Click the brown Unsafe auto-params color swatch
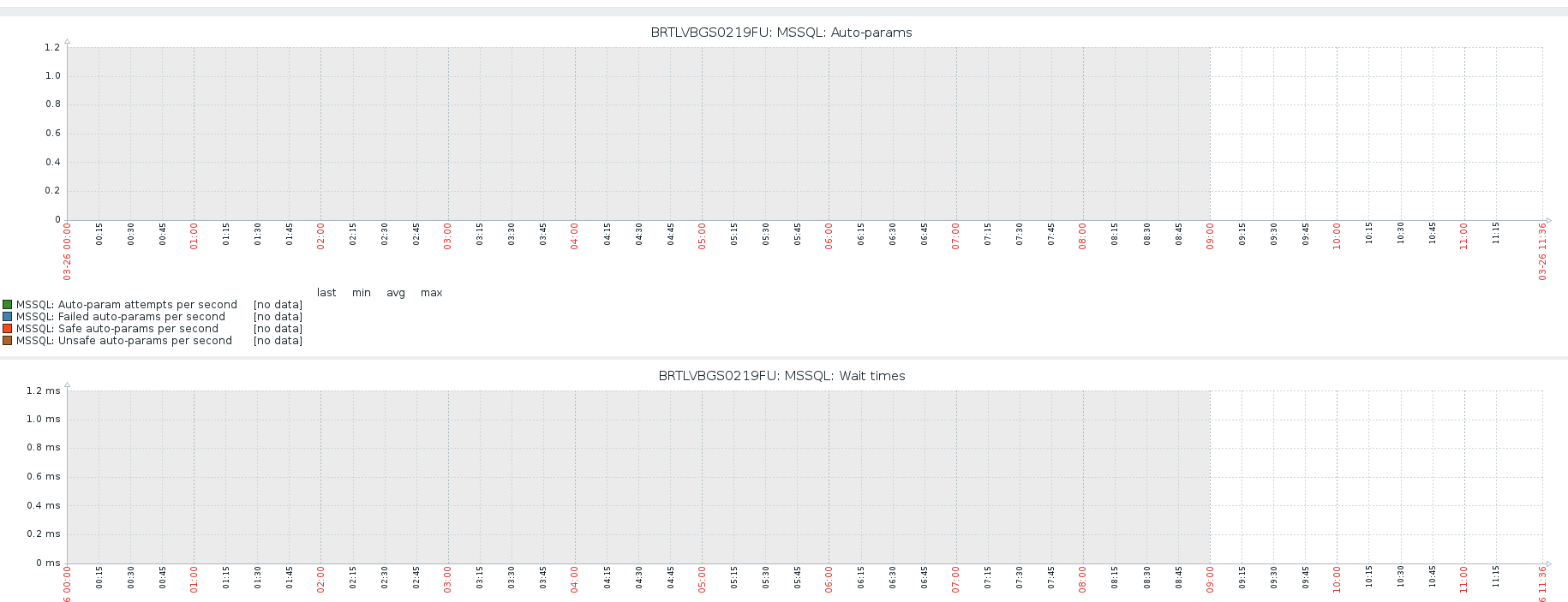Viewport: 1568px width, 602px height. pyautogui.click(x=8, y=341)
